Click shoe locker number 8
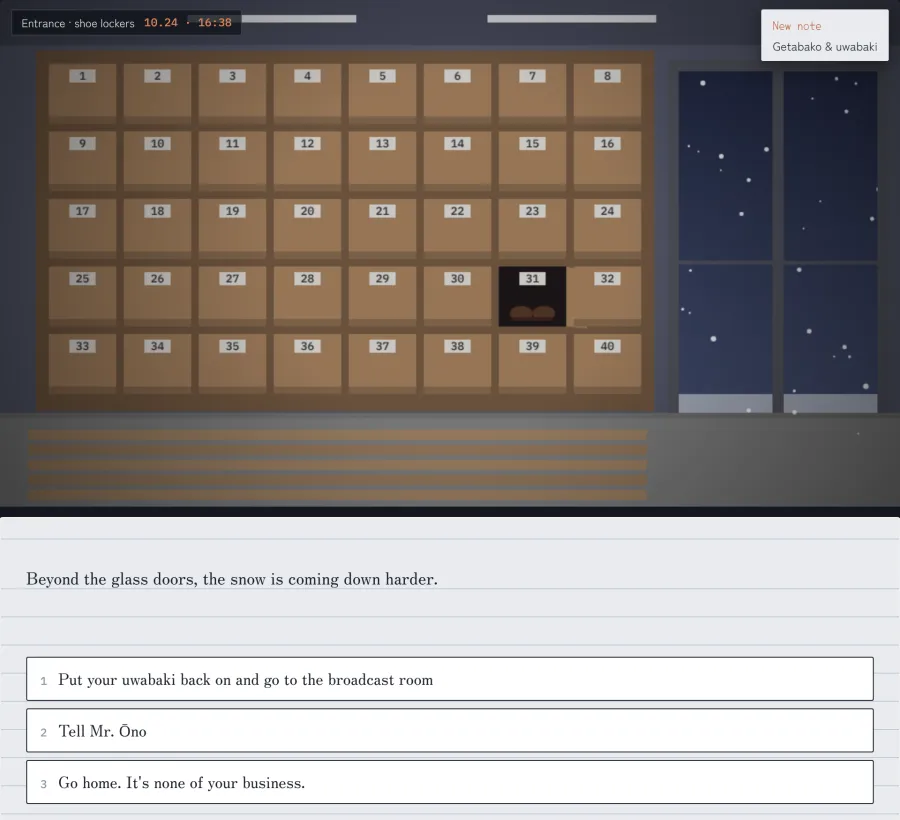Image resolution: width=900 pixels, height=820 pixels. (607, 94)
